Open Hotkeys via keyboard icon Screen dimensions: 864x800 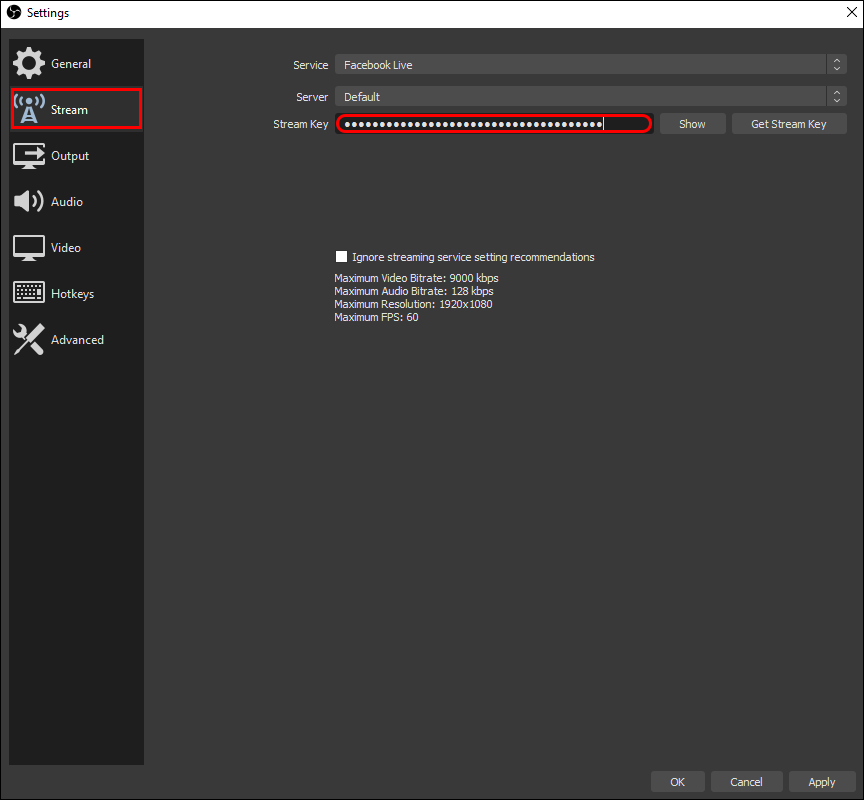pos(29,293)
